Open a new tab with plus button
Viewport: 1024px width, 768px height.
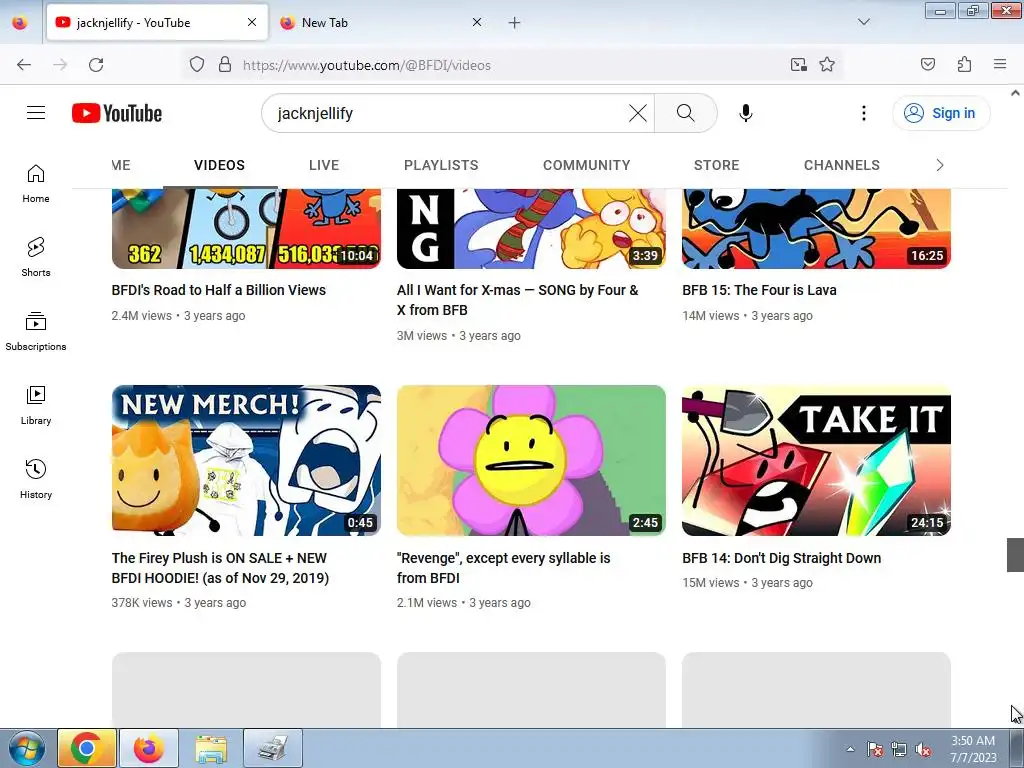coord(515,23)
